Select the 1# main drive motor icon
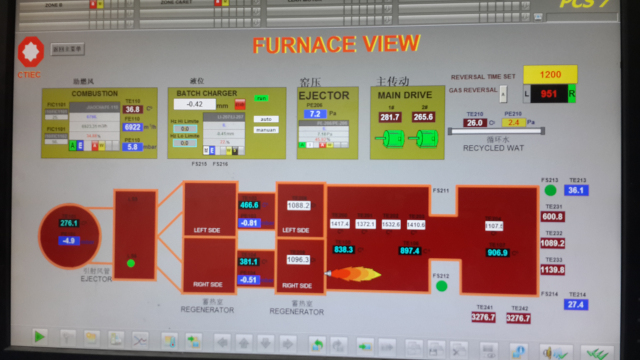Viewport: 640px width, 360px height. [x=390, y=139]
